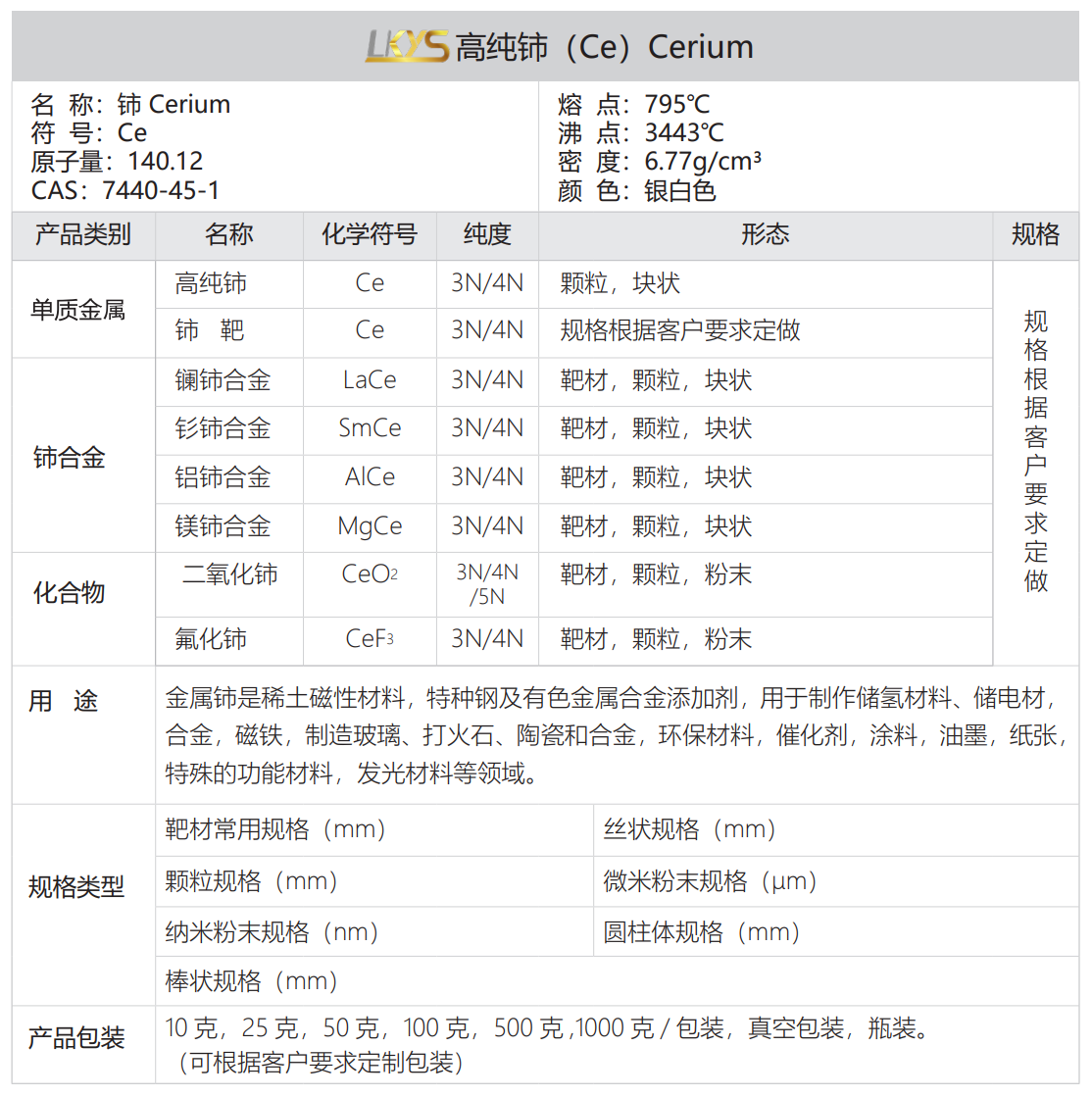Screen dimensions: 1092x1097
Task: Select the 镧铈合金 entry
Action: click(x=228, y=380)
